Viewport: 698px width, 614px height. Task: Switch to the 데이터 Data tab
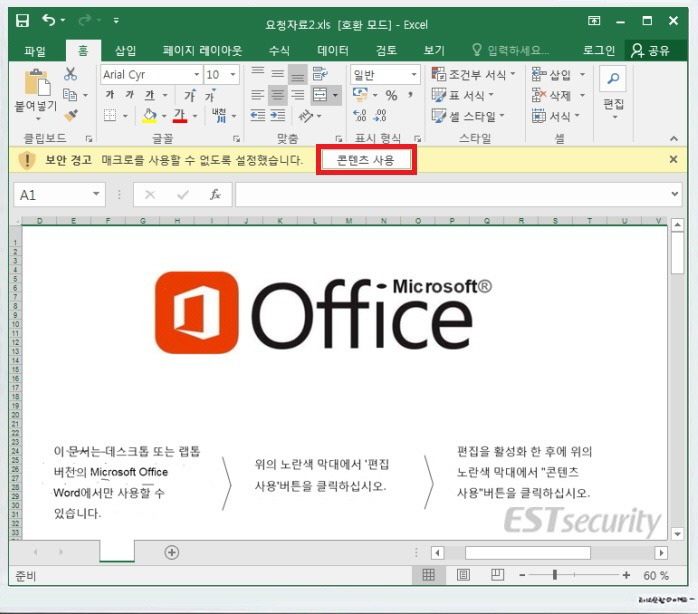click(333, 50)
